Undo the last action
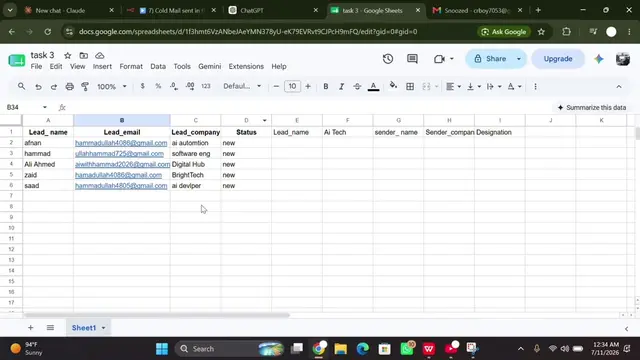 pos(38,87)
